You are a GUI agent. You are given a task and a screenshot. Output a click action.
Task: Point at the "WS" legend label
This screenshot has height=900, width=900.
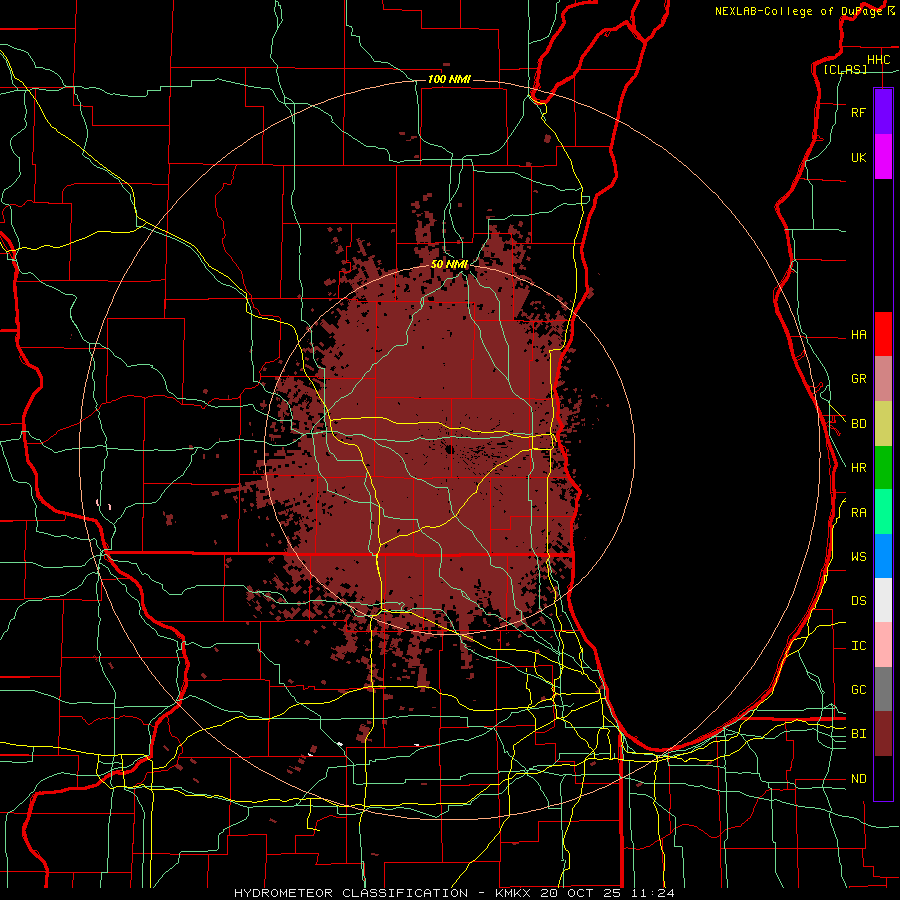(x=858, y=557)
